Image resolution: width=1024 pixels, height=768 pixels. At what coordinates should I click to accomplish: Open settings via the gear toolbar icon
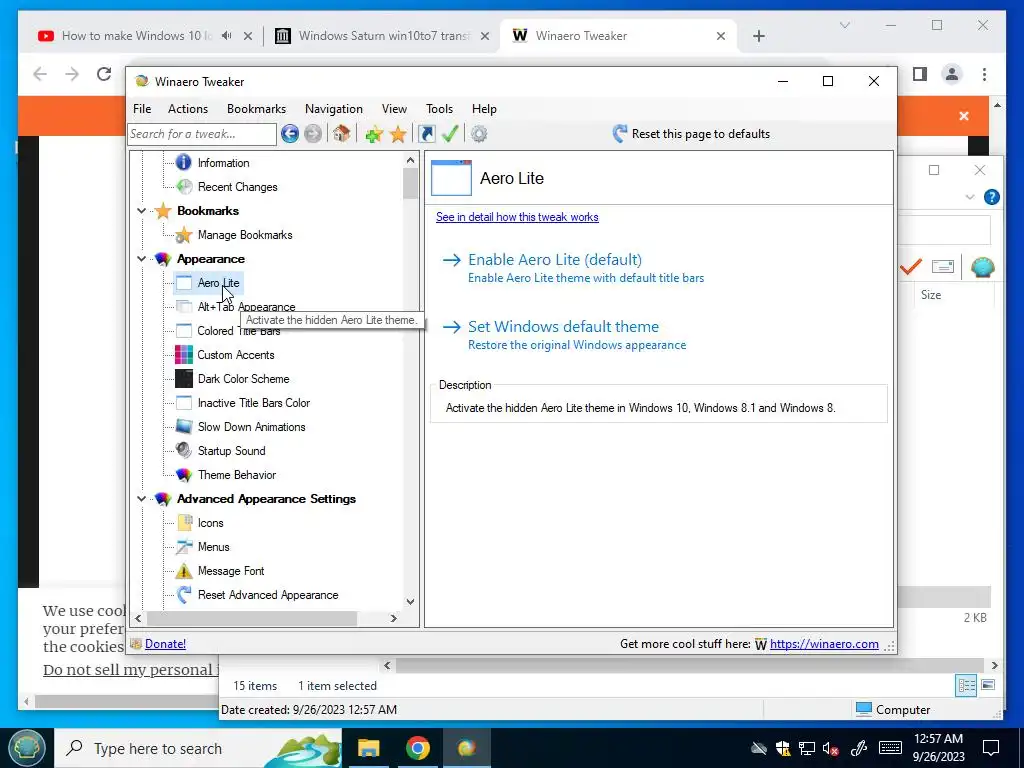click(x=479, y=134)
